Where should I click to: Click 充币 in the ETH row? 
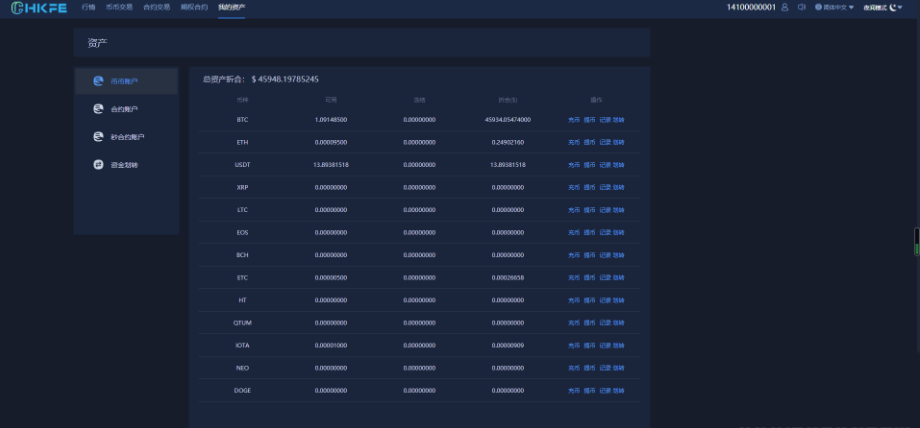pos(574,142)
